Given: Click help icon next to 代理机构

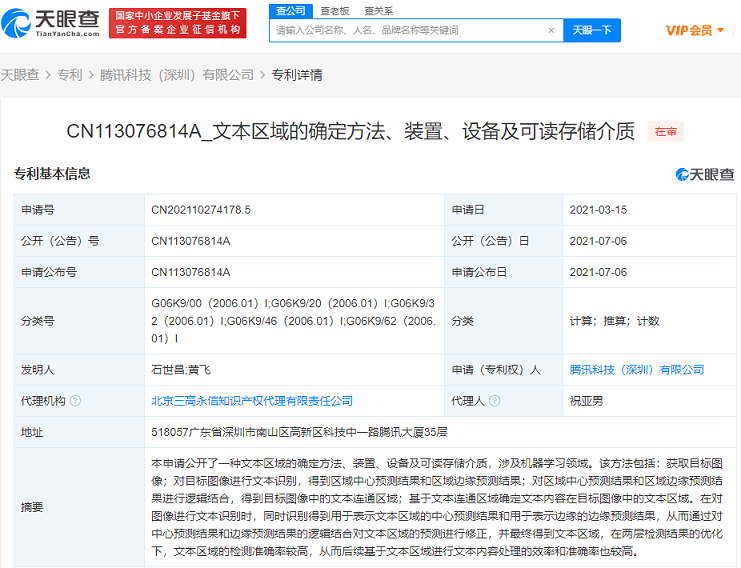Looking at the screenshot, I should click(75, 401).
